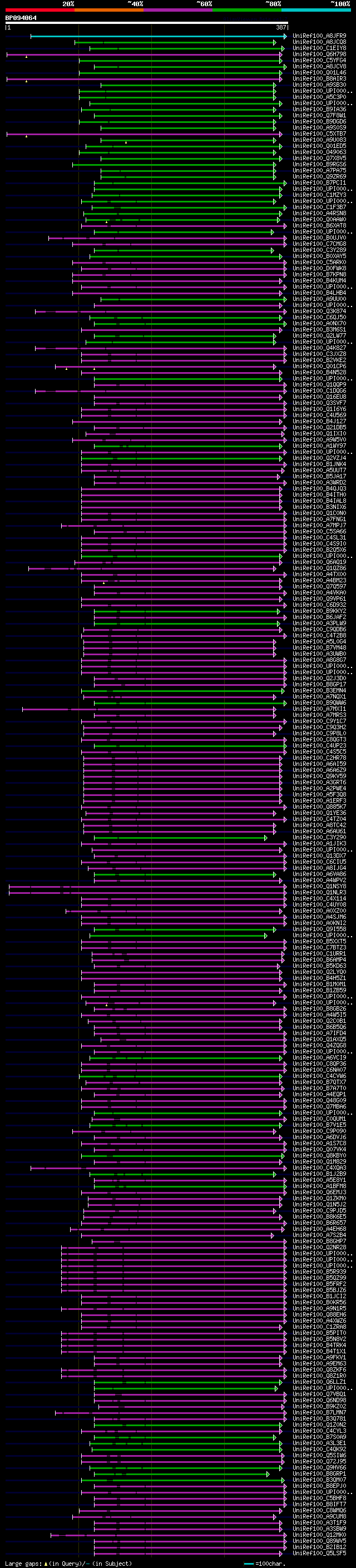Open hit UniRef100_C1EIY8

click(319, 48)
